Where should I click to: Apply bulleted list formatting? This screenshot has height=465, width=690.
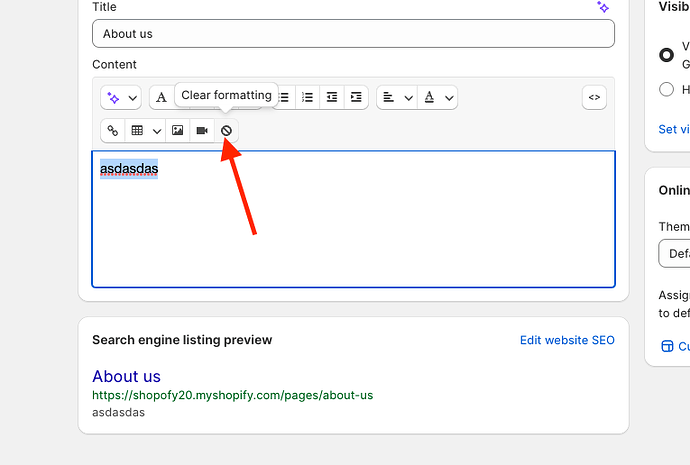click(x=284, y=97)
